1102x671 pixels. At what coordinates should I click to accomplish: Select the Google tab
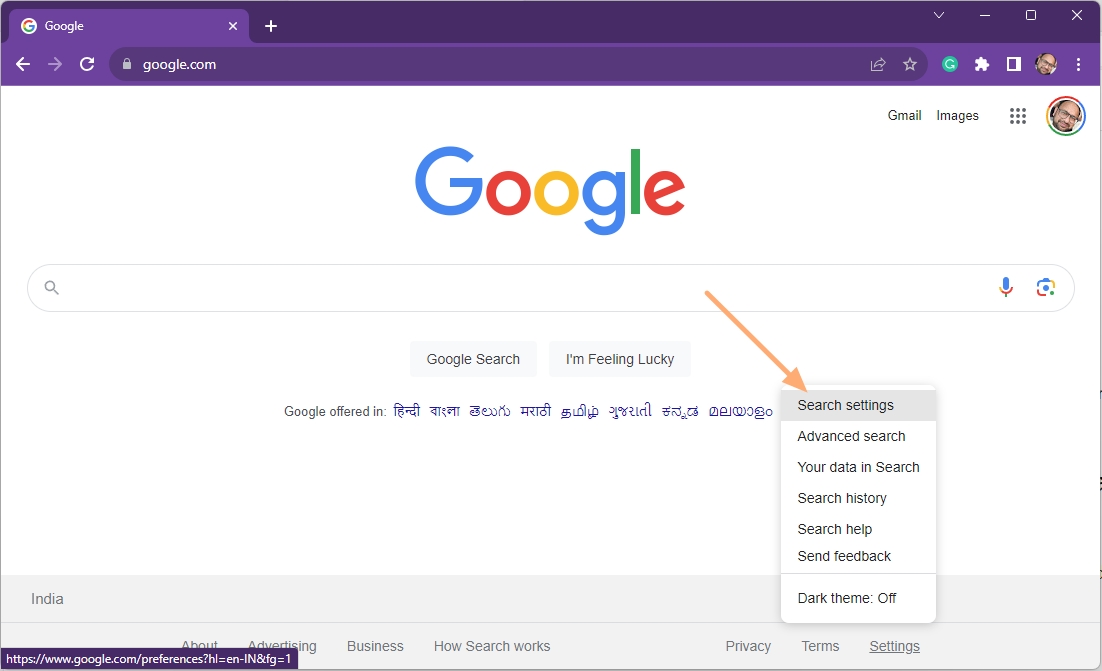point(129,26)
